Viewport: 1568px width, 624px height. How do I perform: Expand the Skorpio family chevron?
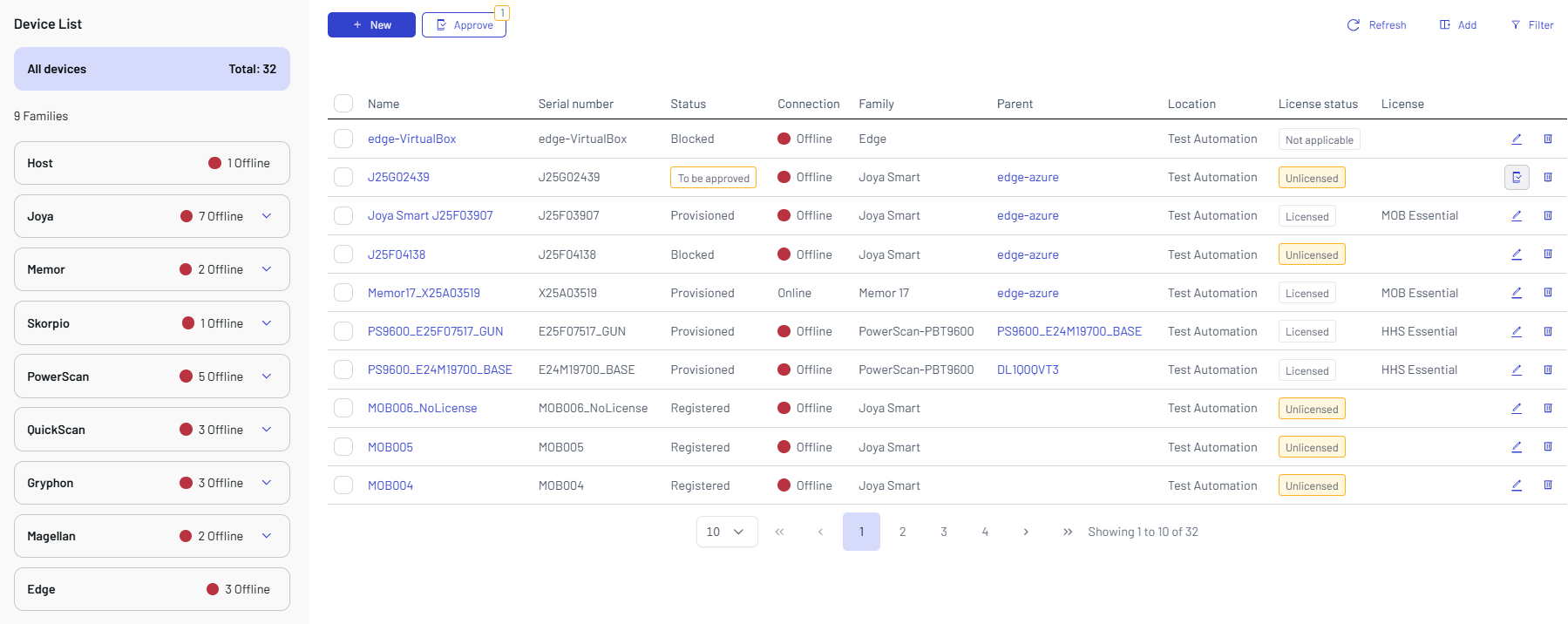(x=267, y=323)
